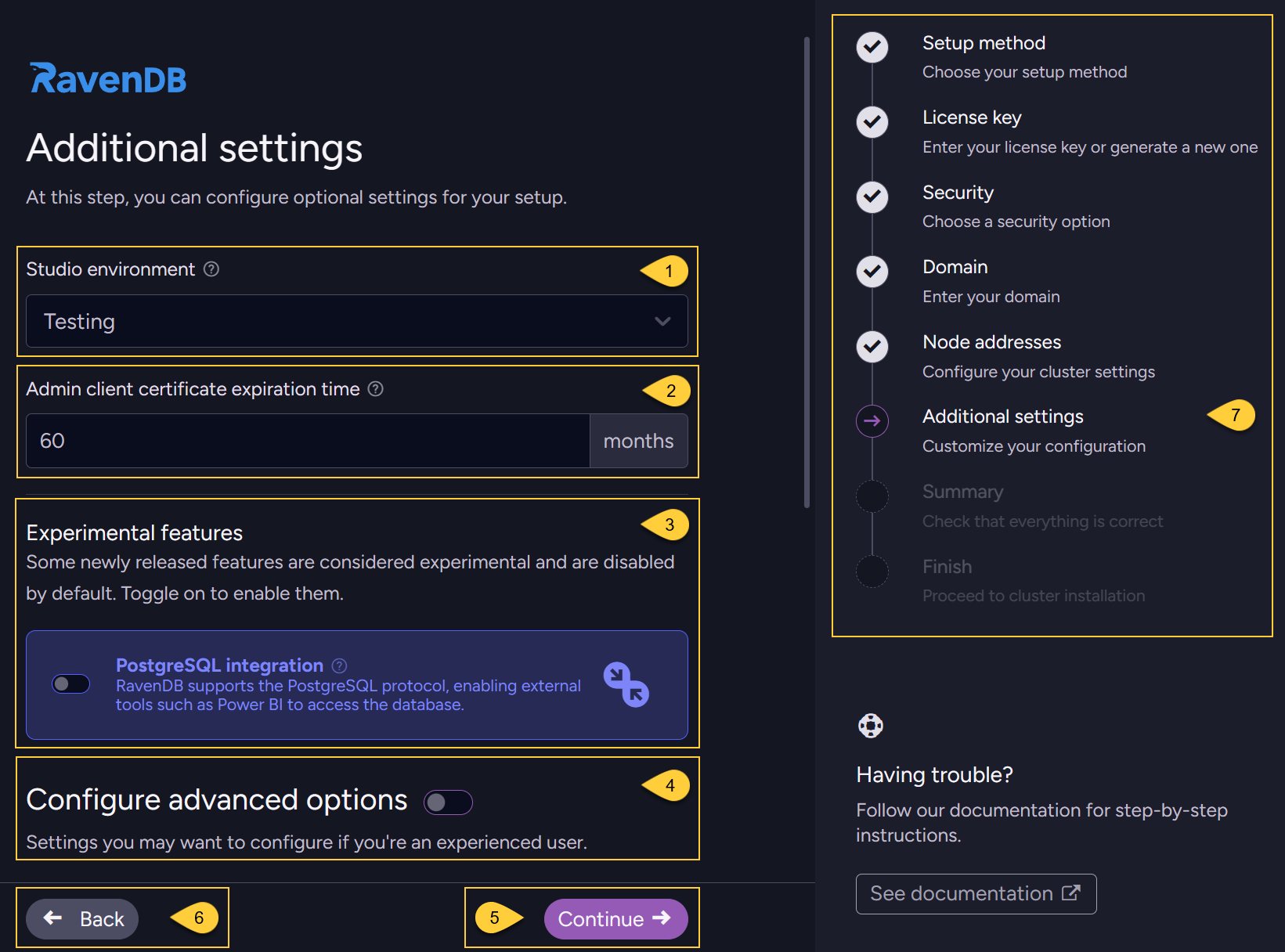Click the completed Setup method step checkmark

tap(872, 47)
